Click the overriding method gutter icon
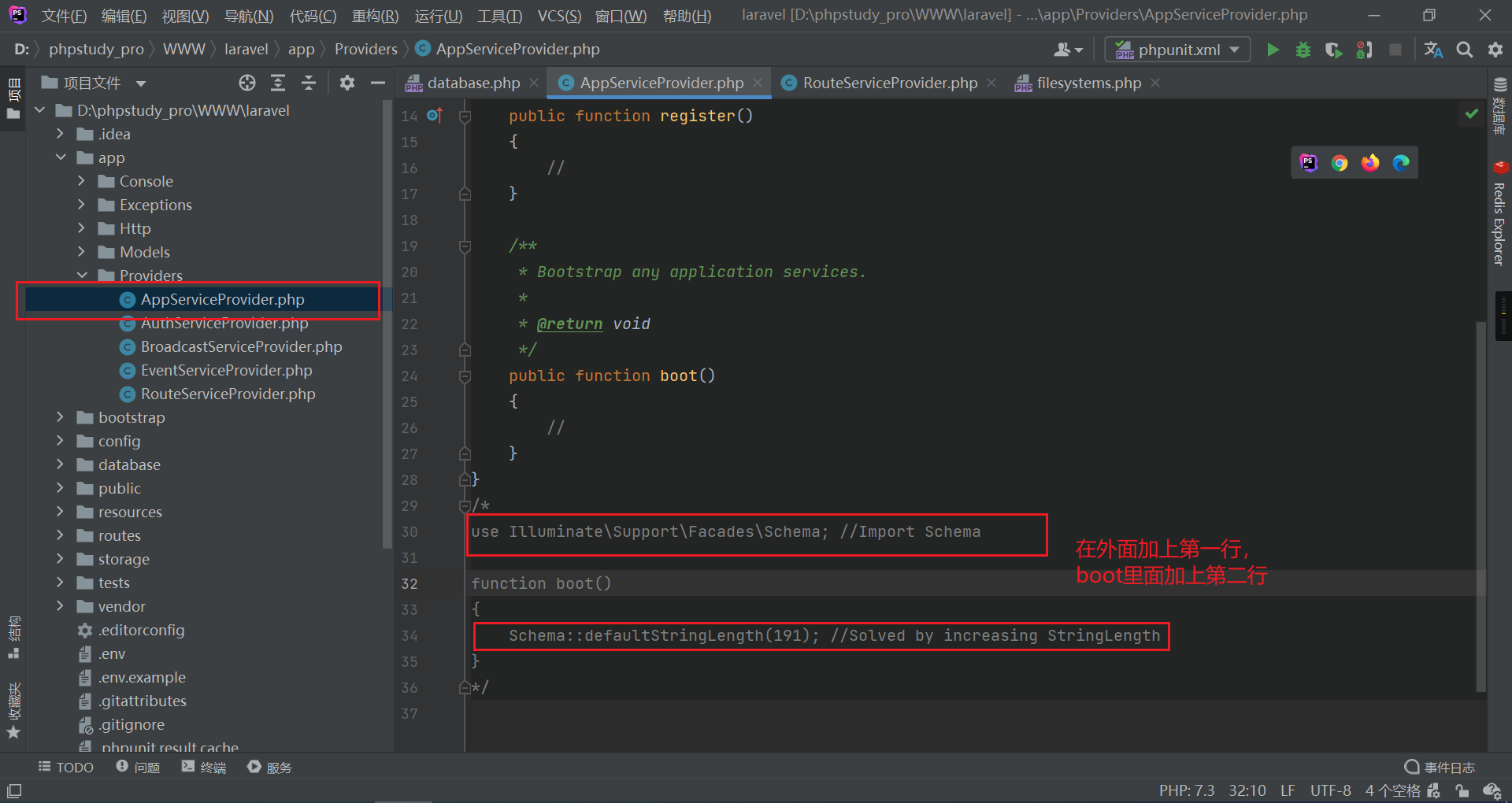The image size is (1512, 803). [x=435, y=116]
